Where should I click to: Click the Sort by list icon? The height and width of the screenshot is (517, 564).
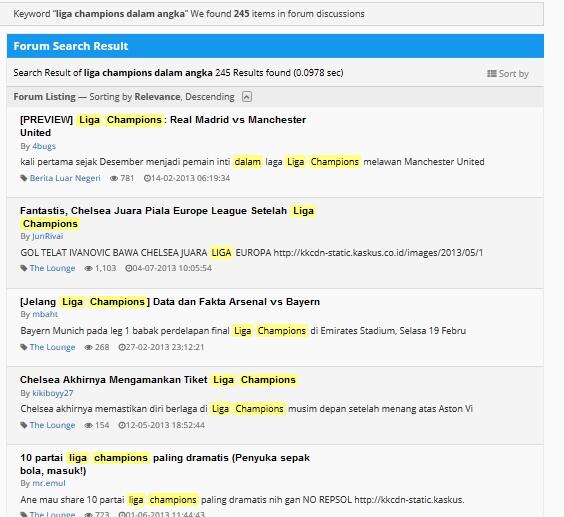pyautogui.click(x=491, y=73)
